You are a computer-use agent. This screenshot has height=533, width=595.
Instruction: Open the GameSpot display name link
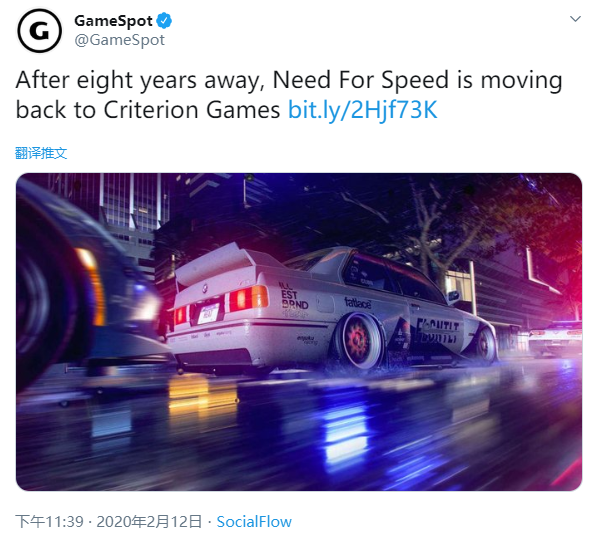(113, 21)
